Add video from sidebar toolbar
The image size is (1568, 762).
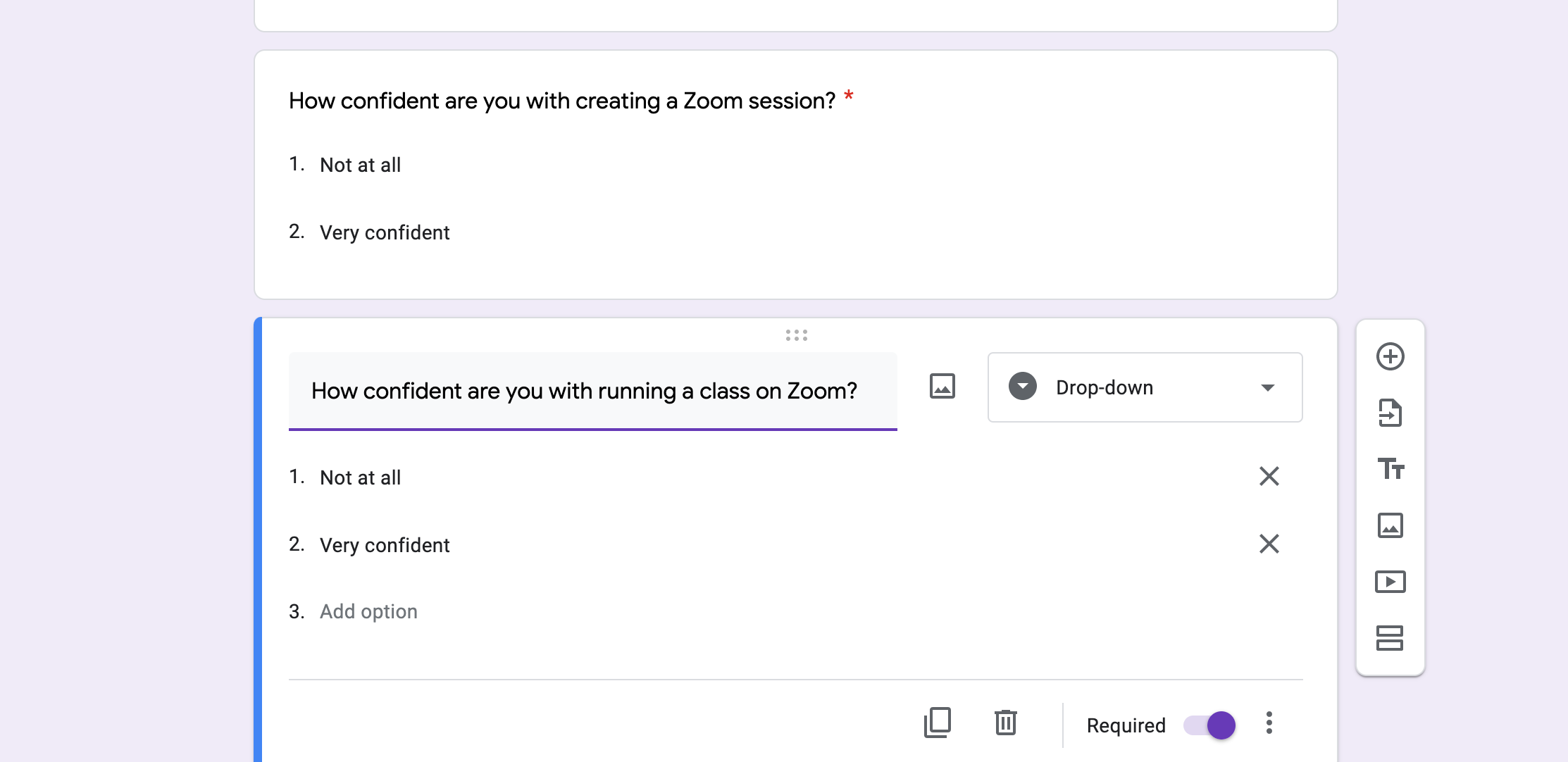[x=1390, y=582]
